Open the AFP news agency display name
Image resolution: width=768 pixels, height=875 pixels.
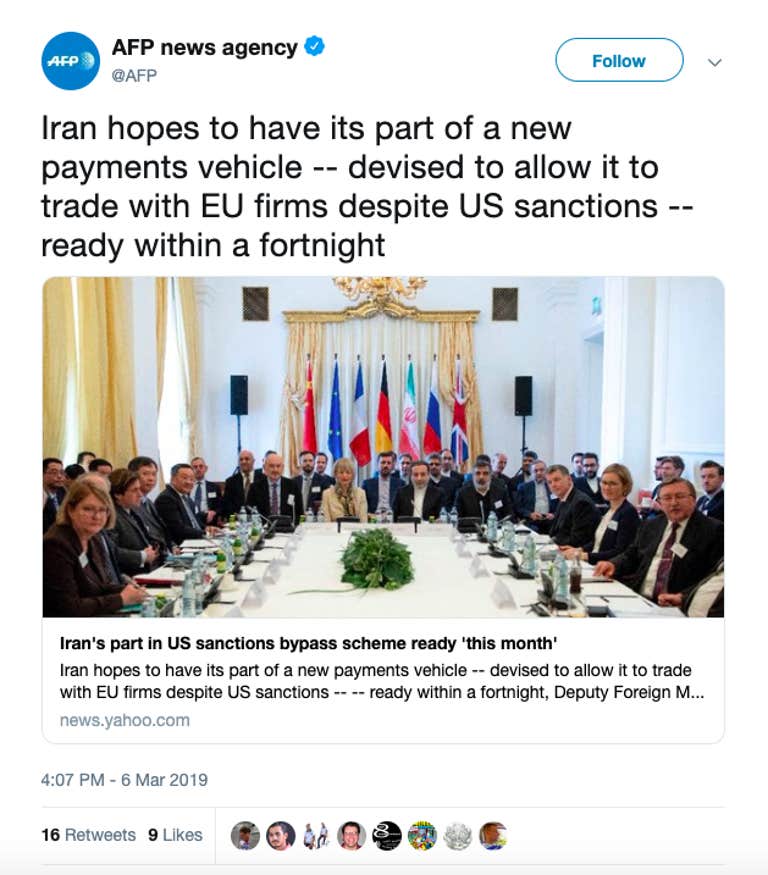[204, 47]
